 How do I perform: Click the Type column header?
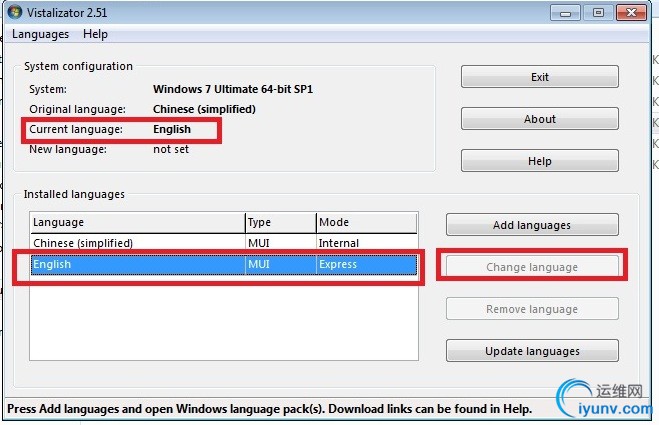tap(280, 222)
